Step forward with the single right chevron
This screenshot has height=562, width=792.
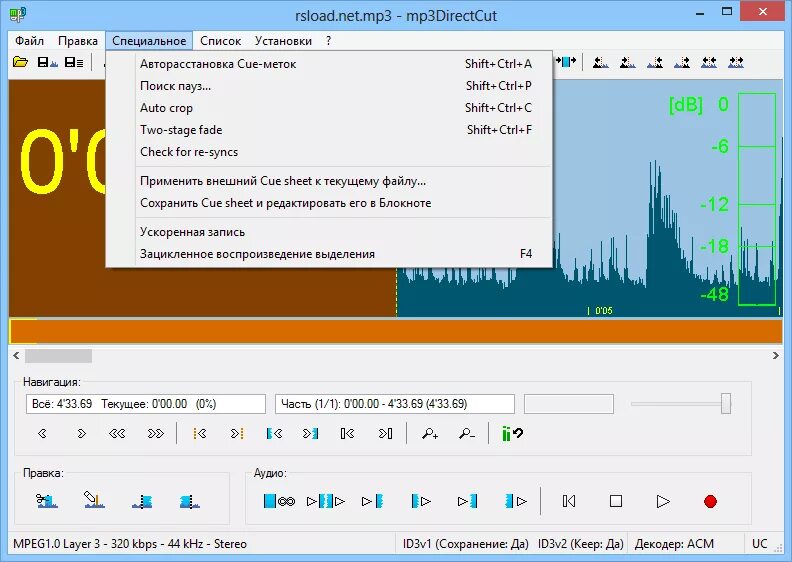[x=81, y=433]
